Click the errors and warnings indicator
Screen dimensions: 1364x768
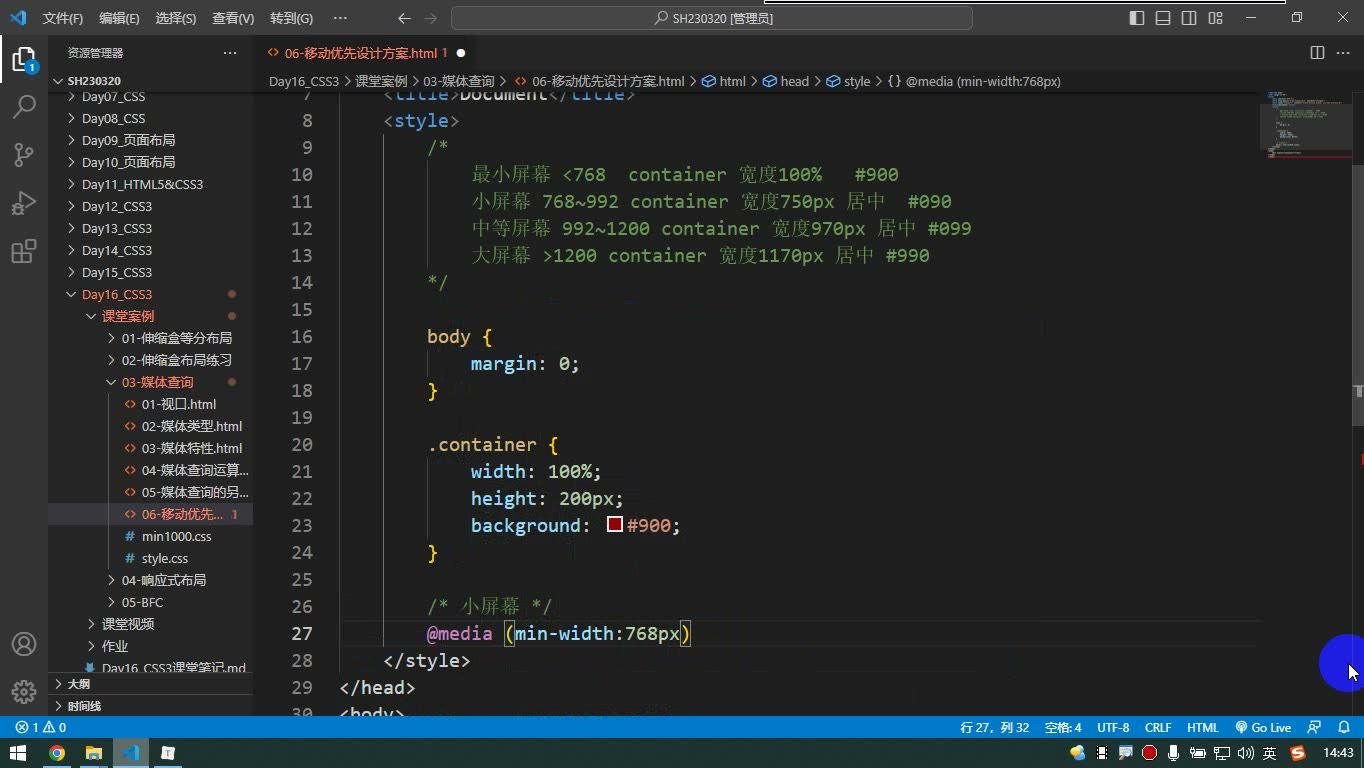(41, 728)
